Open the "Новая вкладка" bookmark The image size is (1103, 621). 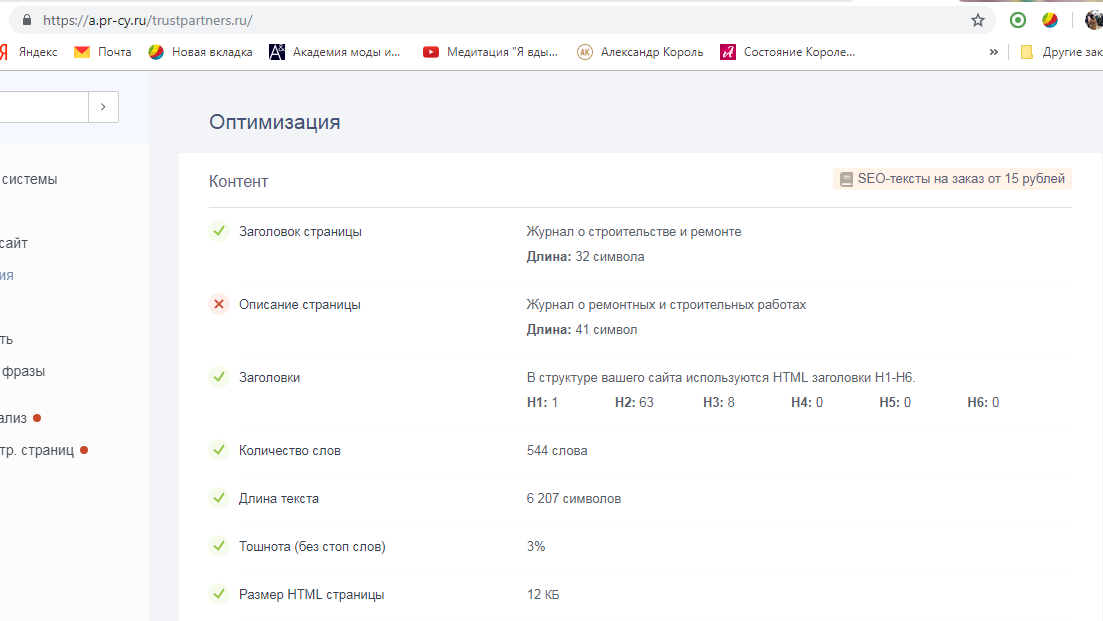[x=200, y=52]
